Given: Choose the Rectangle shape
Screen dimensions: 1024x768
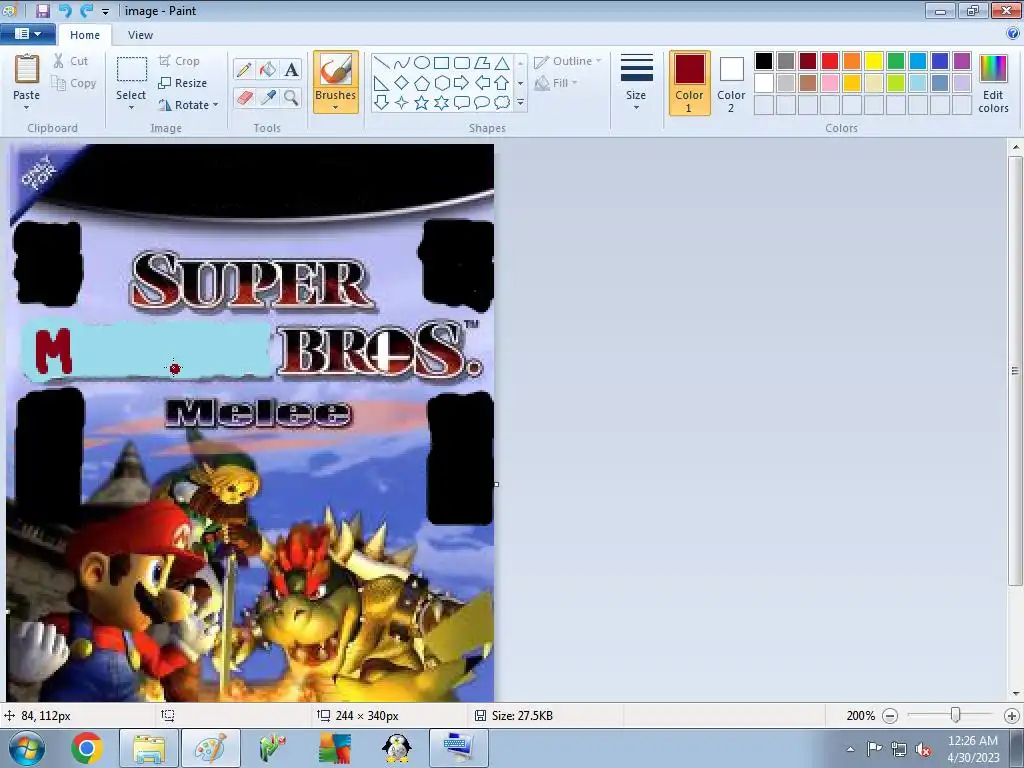Looking at the screenshot, I should click(441, 63).
